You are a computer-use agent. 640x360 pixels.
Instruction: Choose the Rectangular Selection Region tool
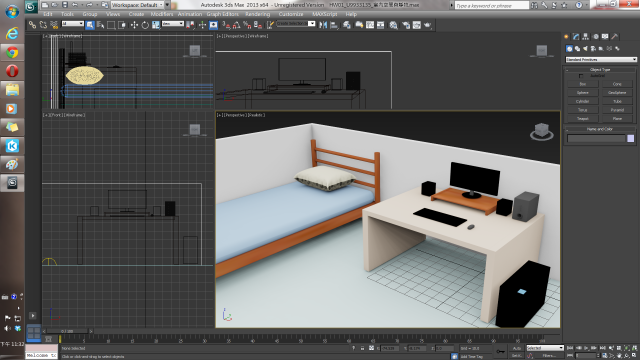click(x=111, y=25)
